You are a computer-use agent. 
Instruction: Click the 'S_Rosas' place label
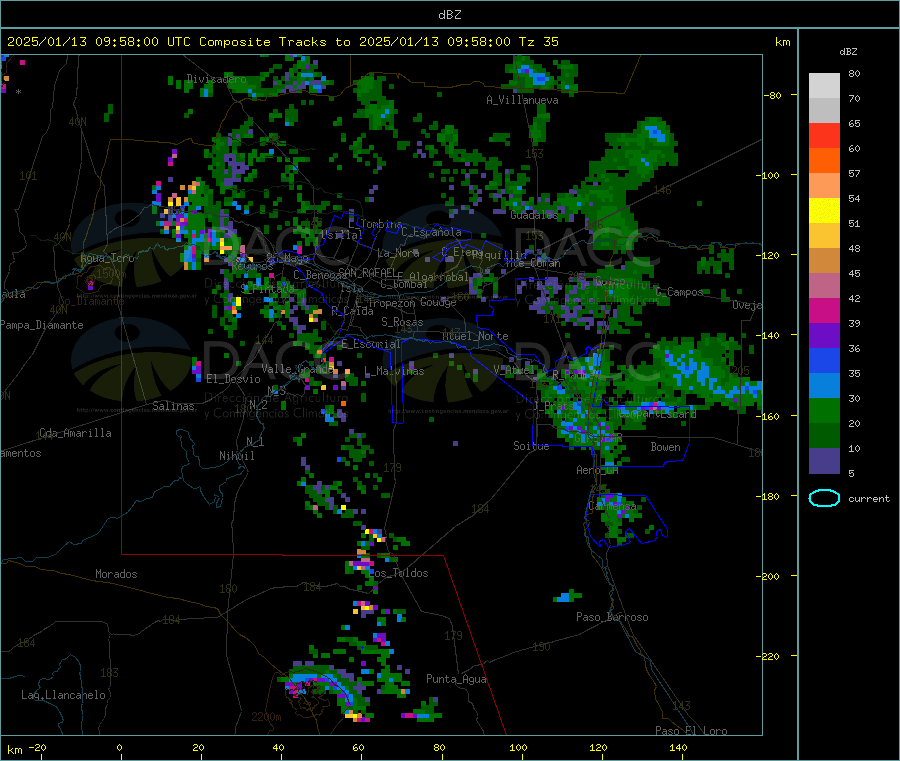(402, 322)
